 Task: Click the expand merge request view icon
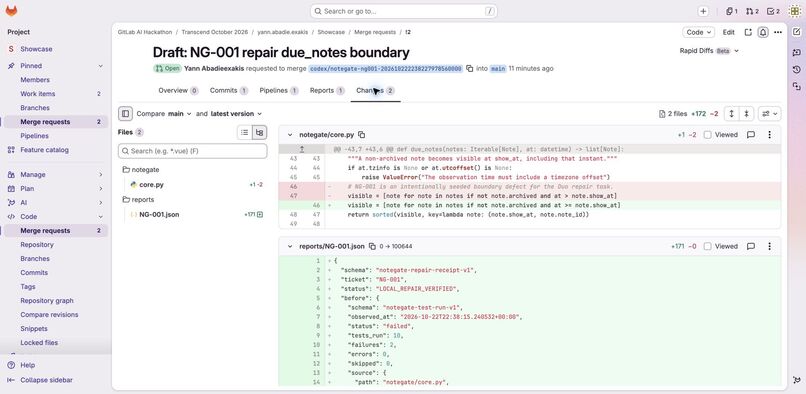tap(748, 32)
